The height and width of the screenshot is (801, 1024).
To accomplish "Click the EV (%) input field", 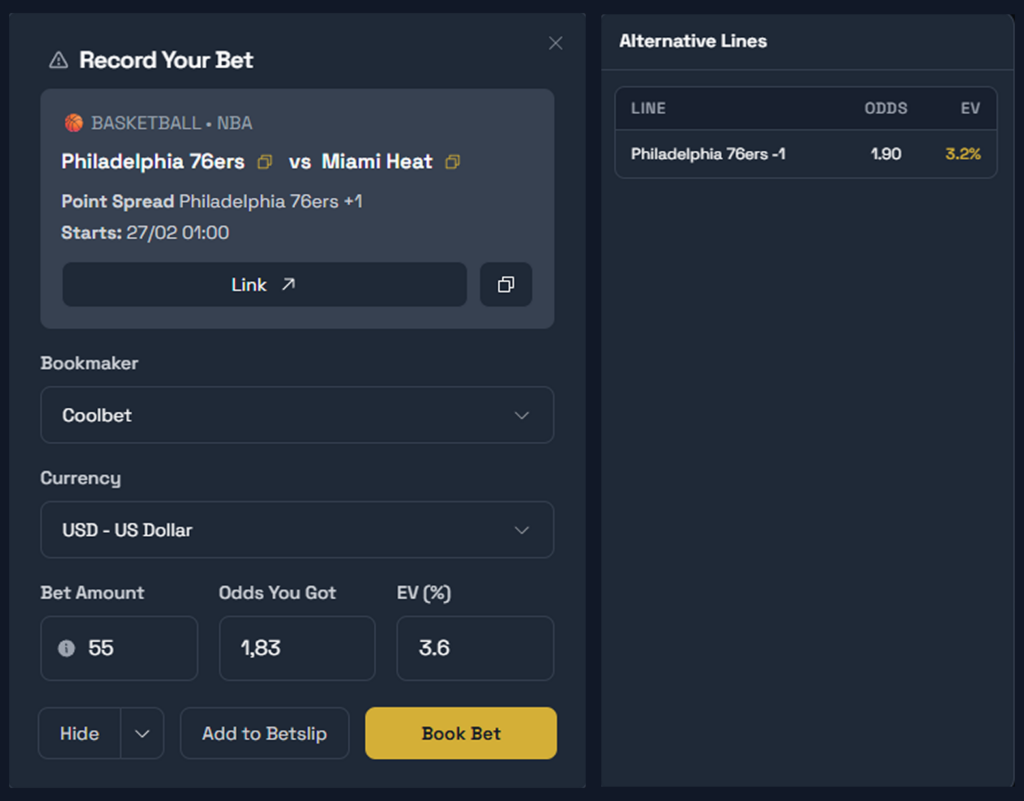I will [x=475, y=648].
